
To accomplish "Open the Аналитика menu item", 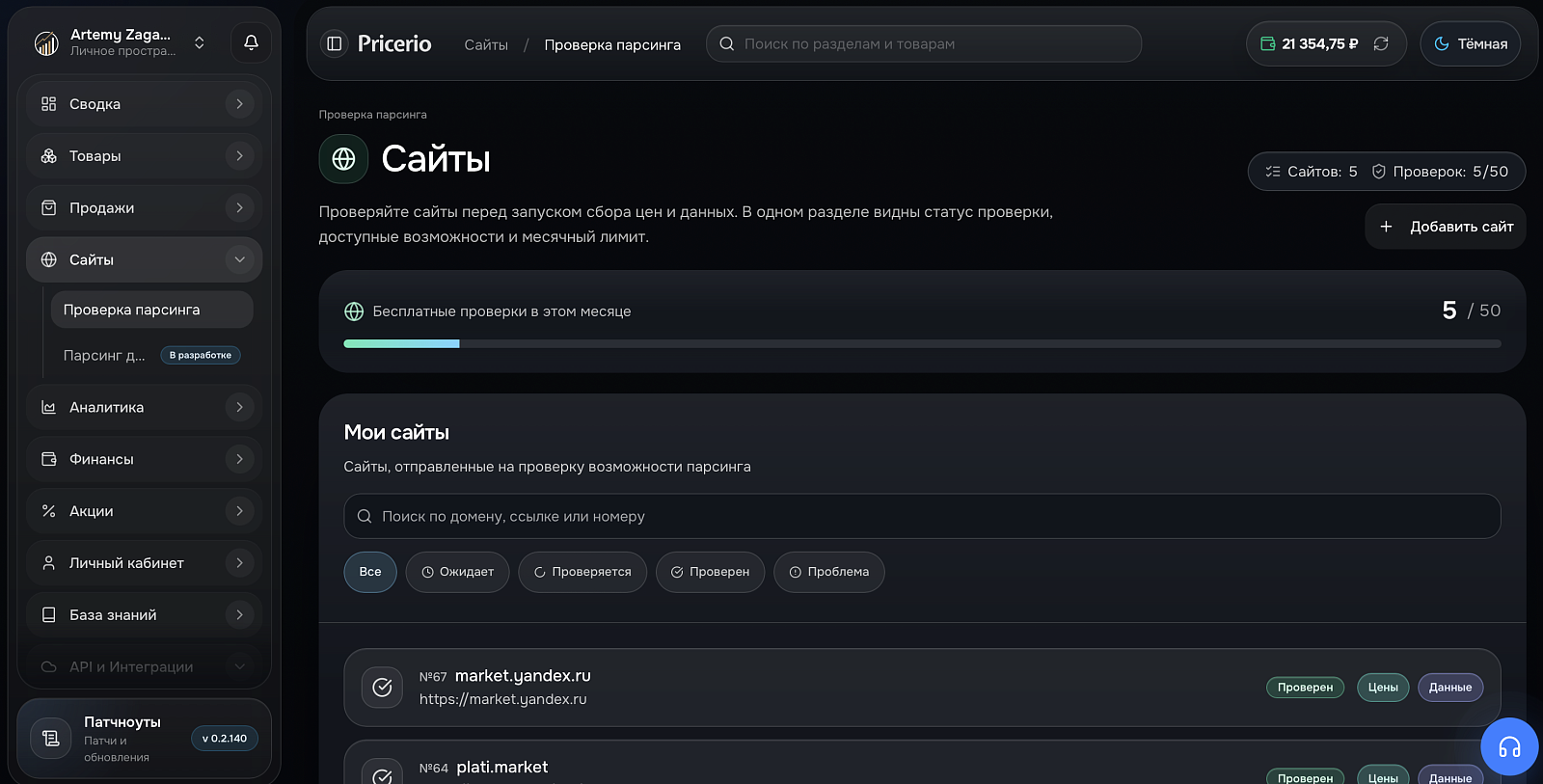I will pyautogui.click(x=144, y=408).
